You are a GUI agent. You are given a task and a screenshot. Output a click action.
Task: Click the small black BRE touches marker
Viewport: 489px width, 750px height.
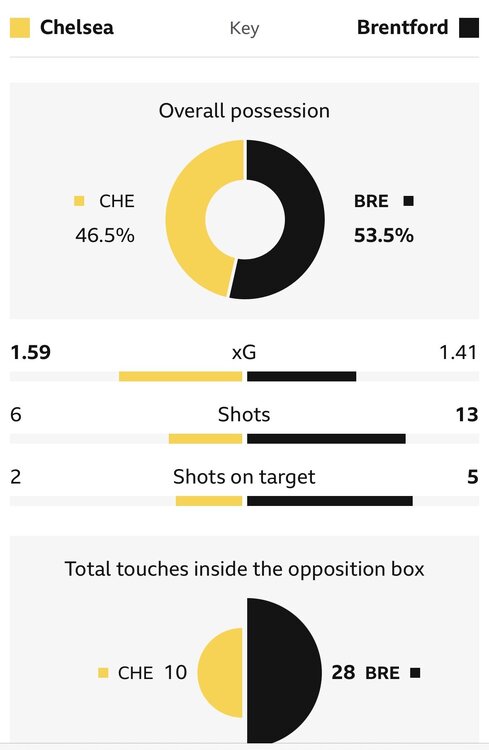415,673
